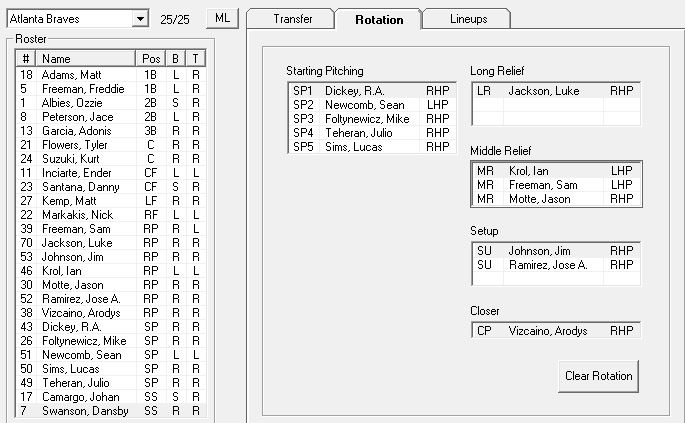This screenshot has height=423, width=685.
Task: Select SU Johnson, Jim setup slot
Action: 556,250
